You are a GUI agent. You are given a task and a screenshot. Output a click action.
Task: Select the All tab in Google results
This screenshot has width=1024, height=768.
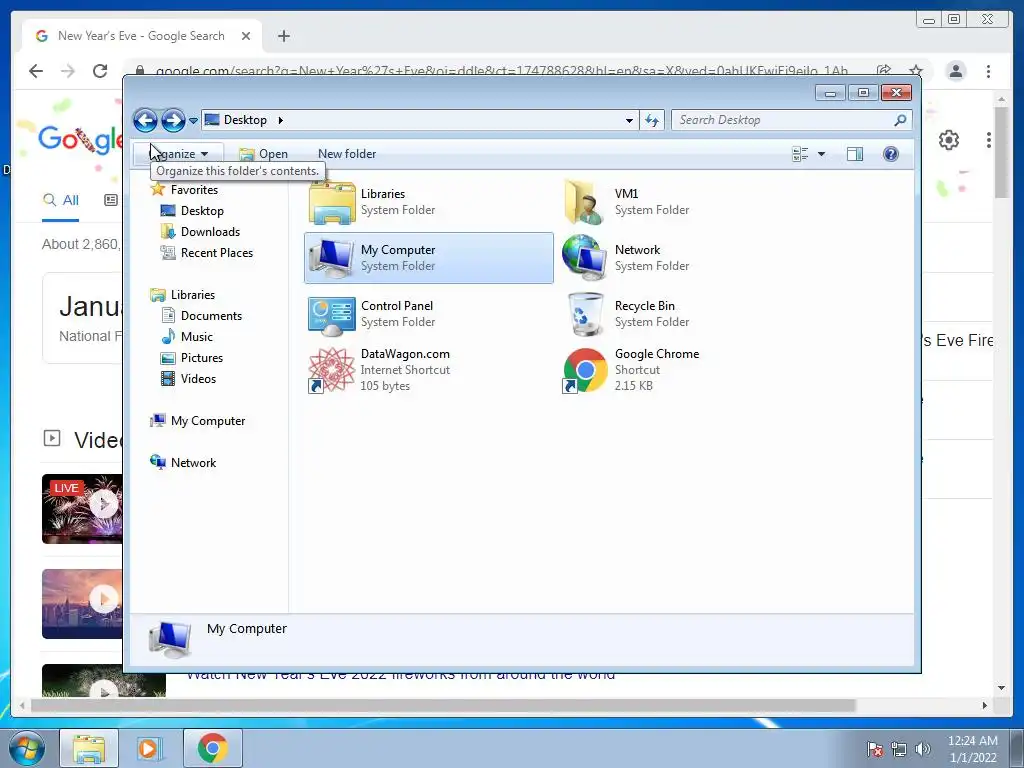61,200
